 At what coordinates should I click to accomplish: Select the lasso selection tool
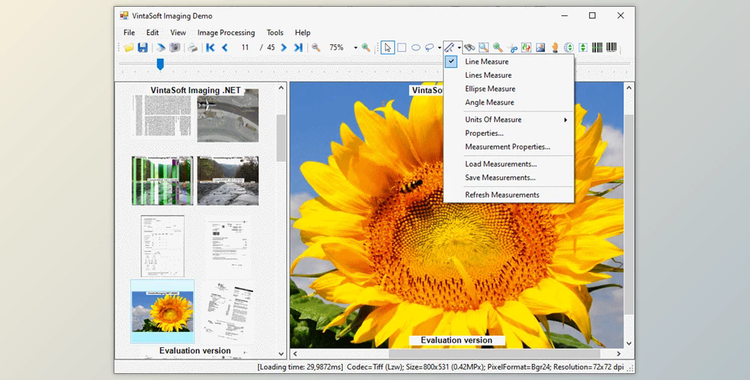[x=430, y=47]
